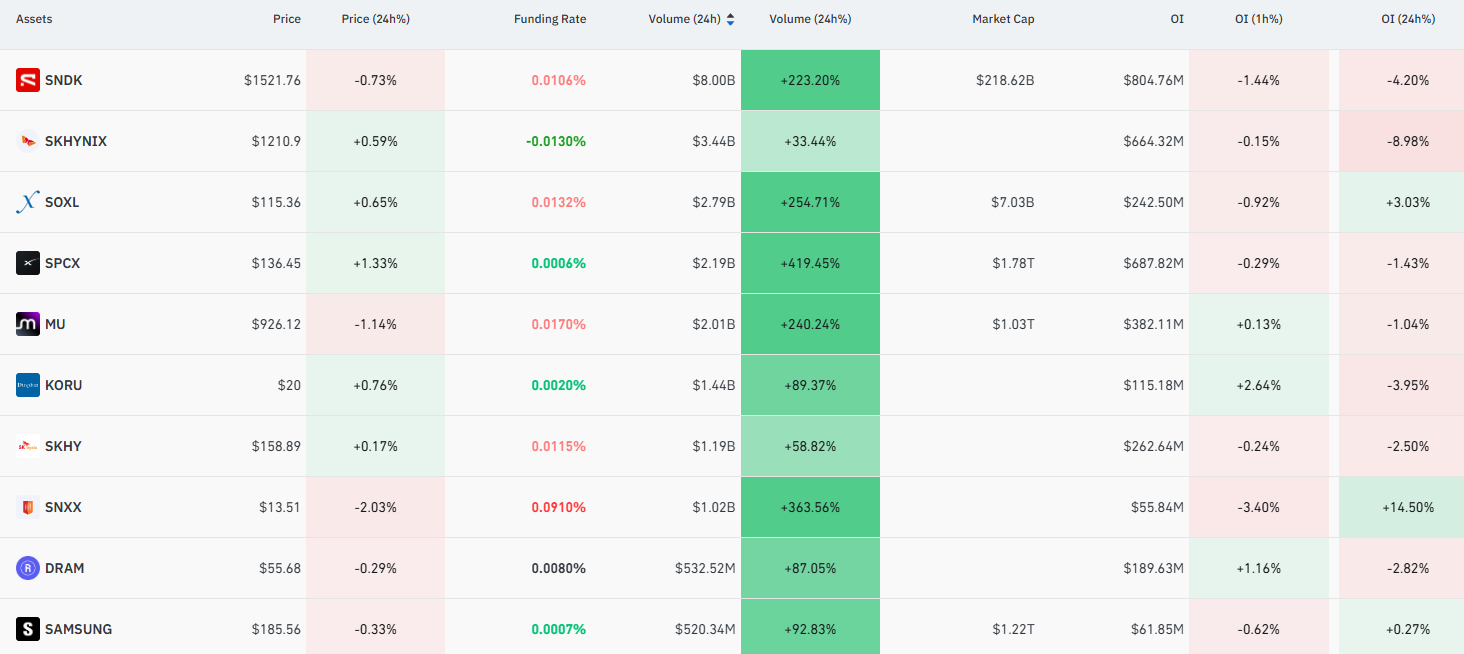
Task: Select the SNXX shield icon
Action: pyautogui.click(x=28, y=507)
